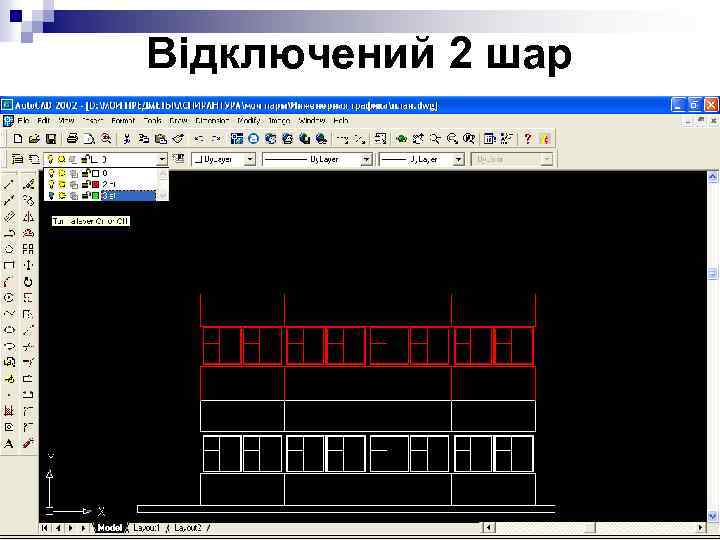This screenshot has width=720, height=540.
Task: Toggle the lightbulb on layer 0 row
Action: [x=51, y=173]
